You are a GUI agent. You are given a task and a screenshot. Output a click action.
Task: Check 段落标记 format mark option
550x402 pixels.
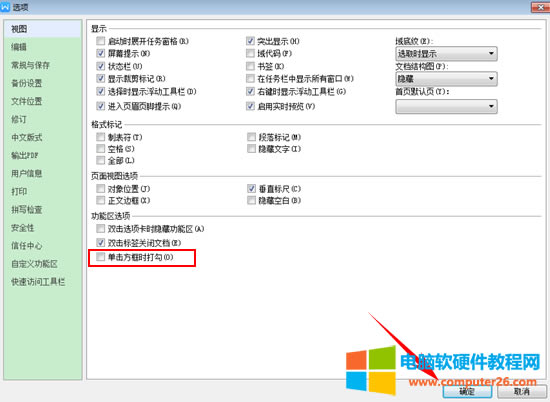tap(251, 137)
